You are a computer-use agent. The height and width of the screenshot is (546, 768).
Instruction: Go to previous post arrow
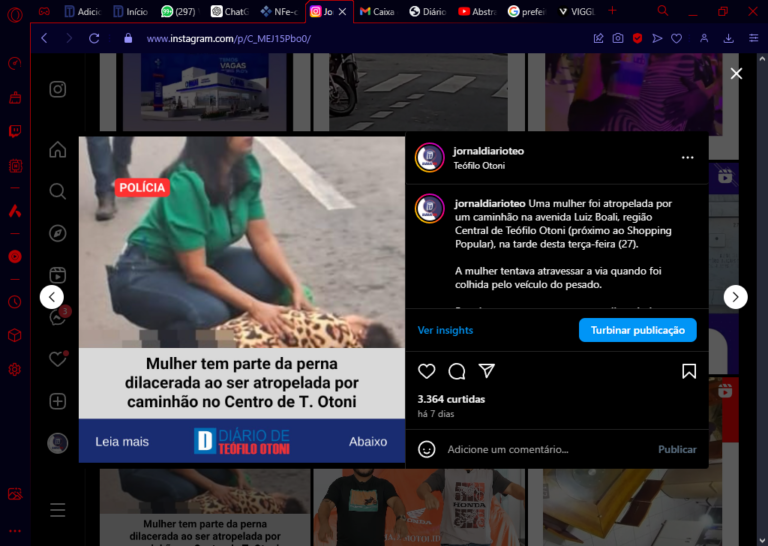[x=52, y=297]
